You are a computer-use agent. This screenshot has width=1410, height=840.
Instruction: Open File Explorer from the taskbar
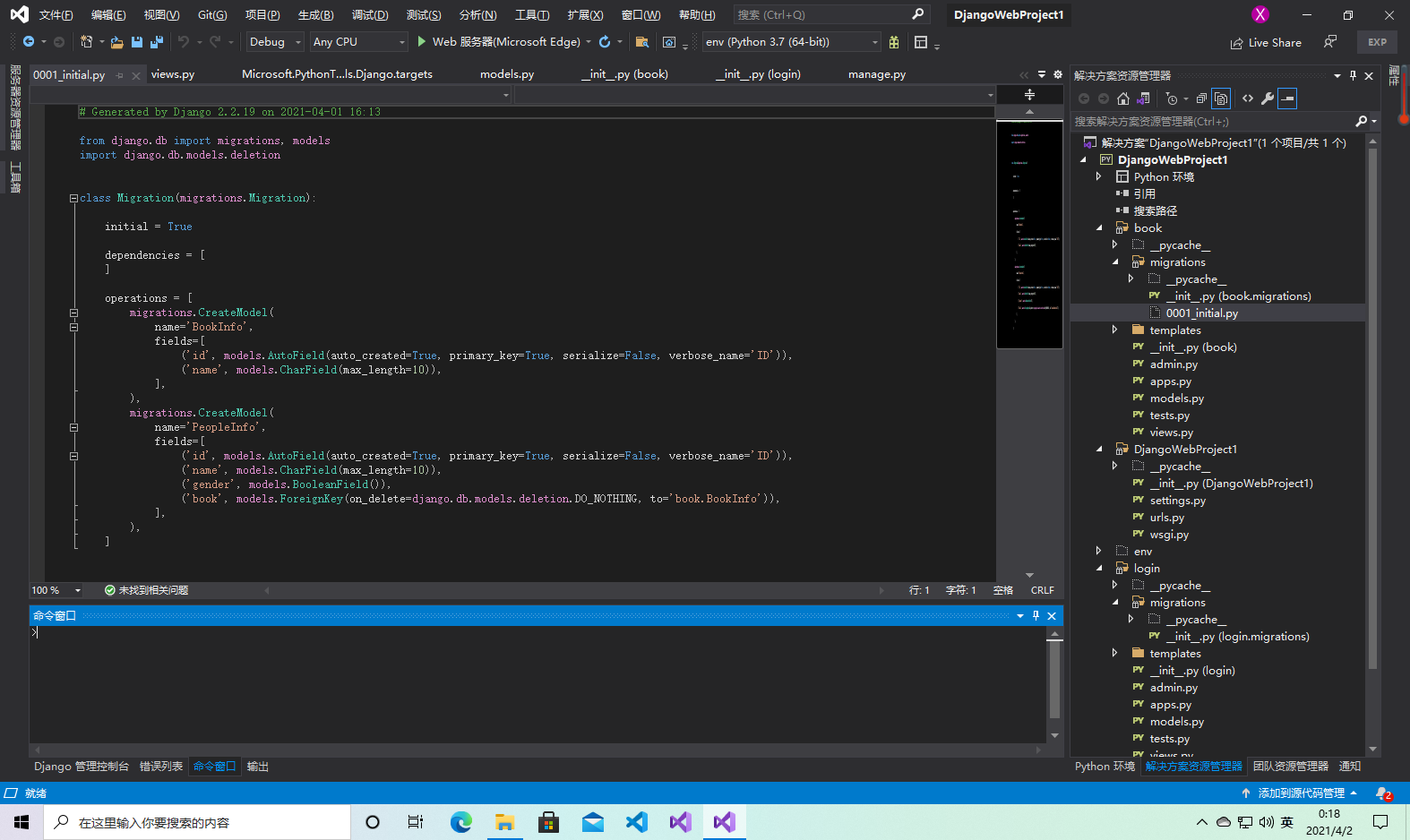click(505, 822)
